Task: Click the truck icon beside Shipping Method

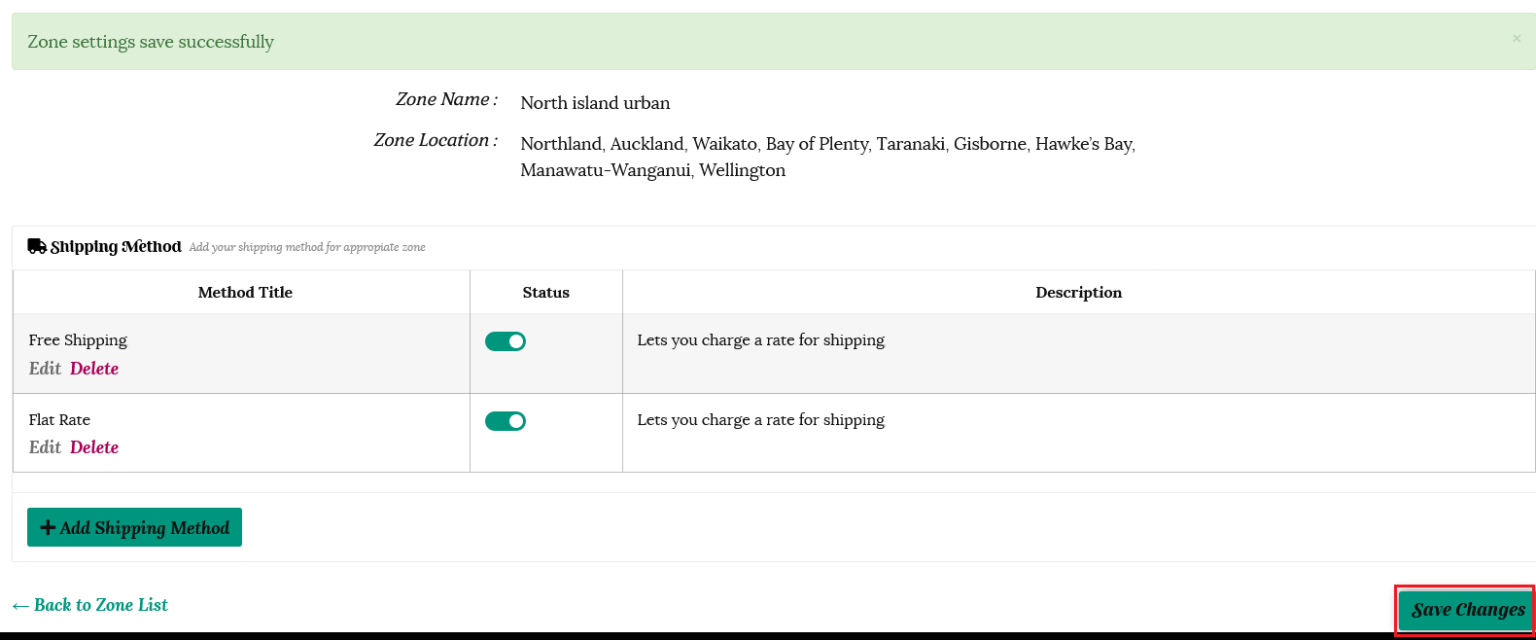Action: click(37, 246)
